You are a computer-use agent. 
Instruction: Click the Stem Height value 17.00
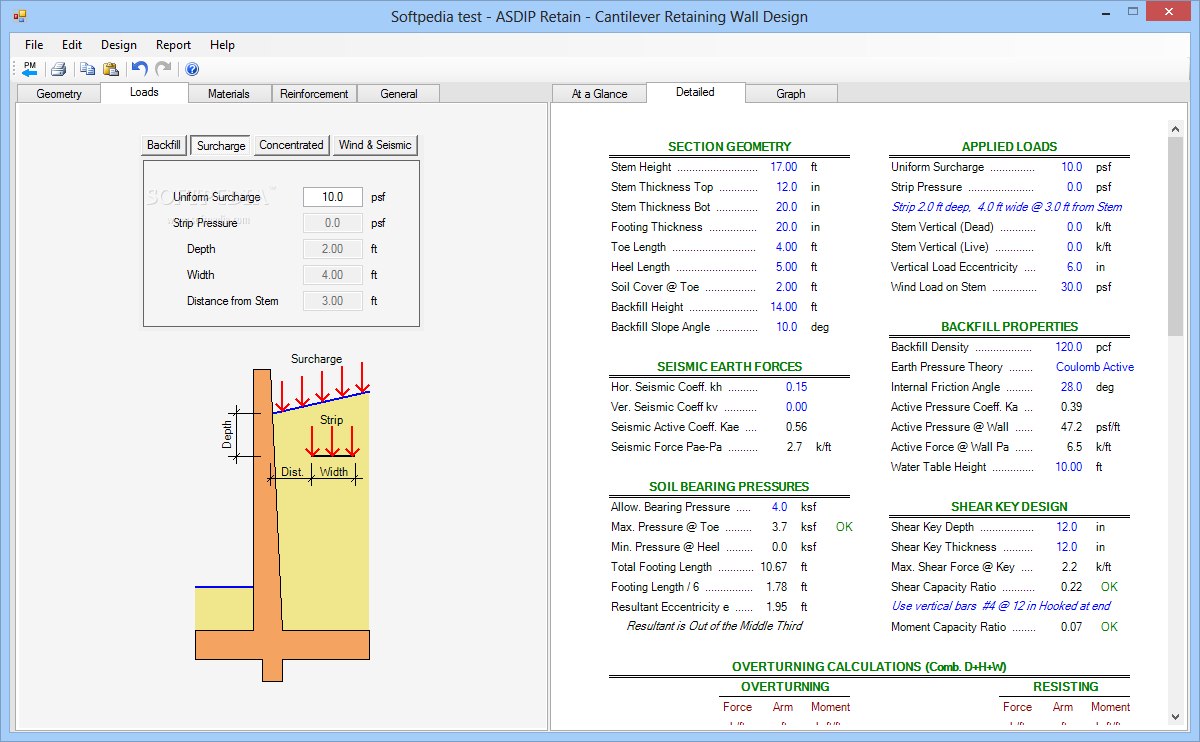pyautogui.click(x=784, y=167)
